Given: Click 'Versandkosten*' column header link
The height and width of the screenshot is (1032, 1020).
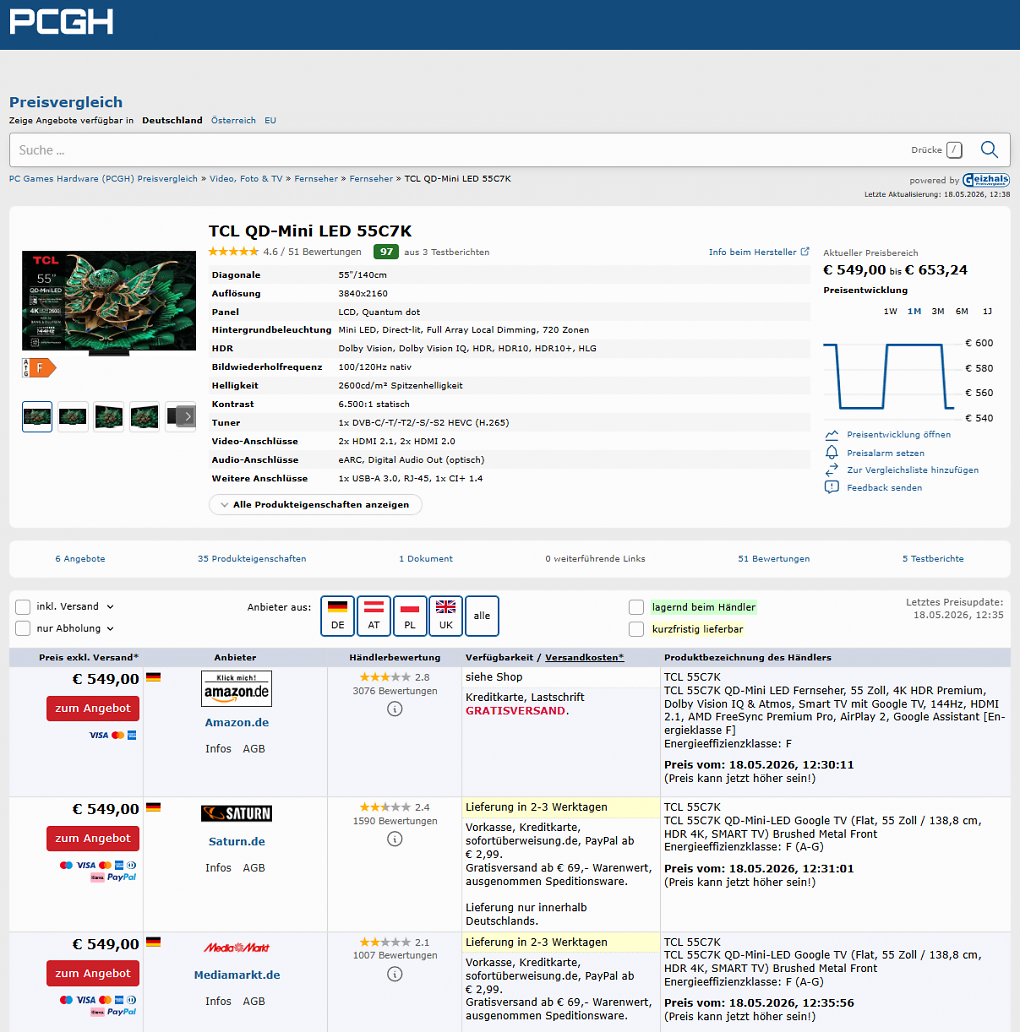Looking at the screenshot, I should (584, 658).
